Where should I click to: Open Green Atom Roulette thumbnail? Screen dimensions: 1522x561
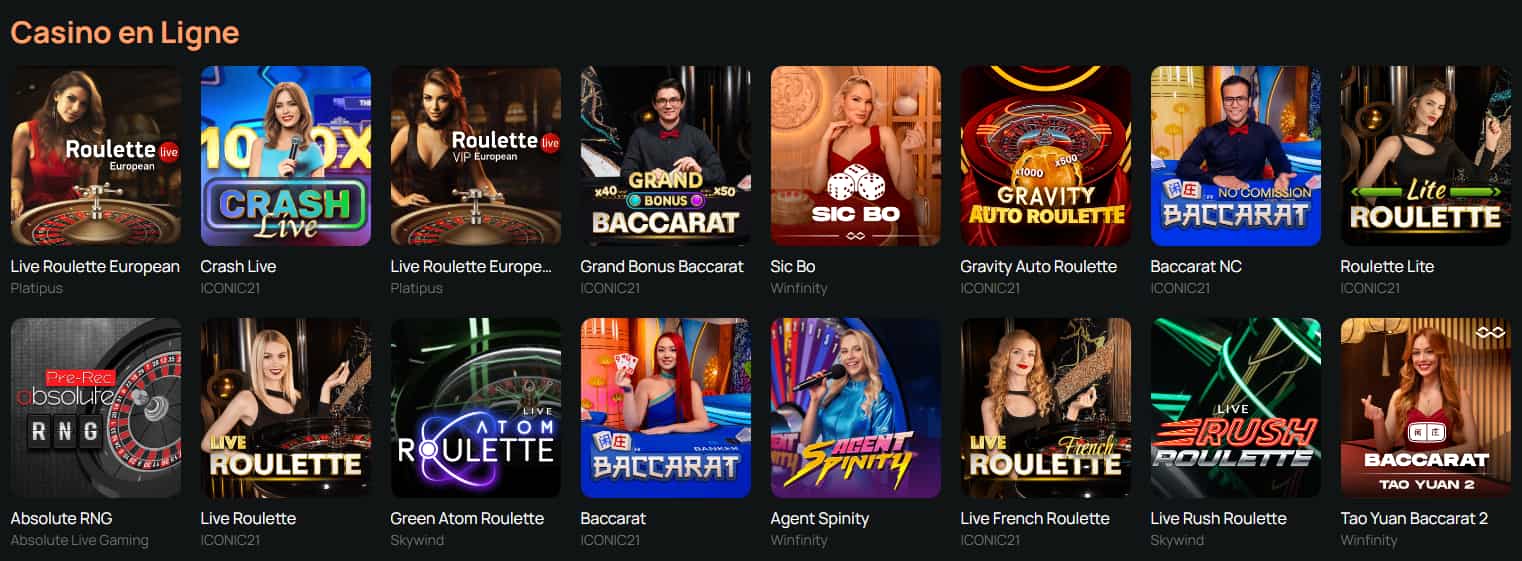476,408
